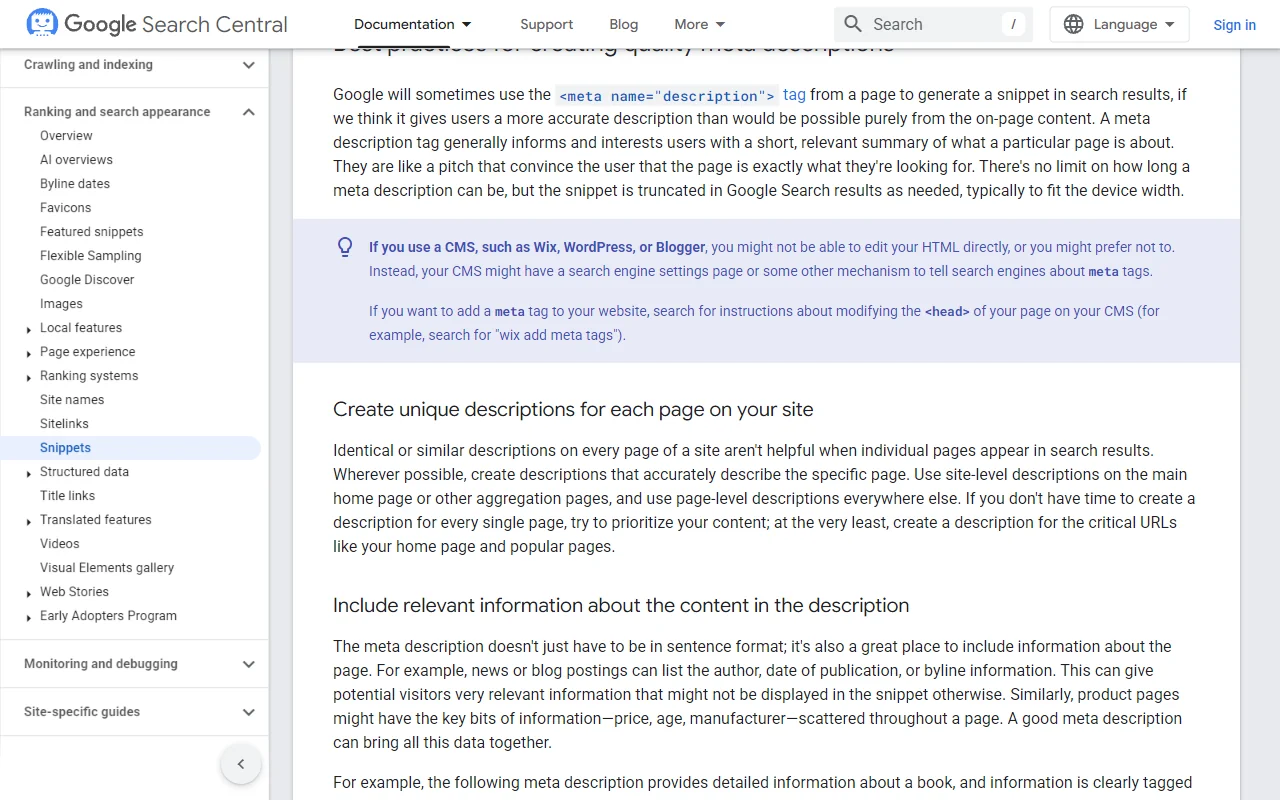Open Visual Elements gallery in sidebar
This screenshot has height=800, width=1280.
[107, 568]
